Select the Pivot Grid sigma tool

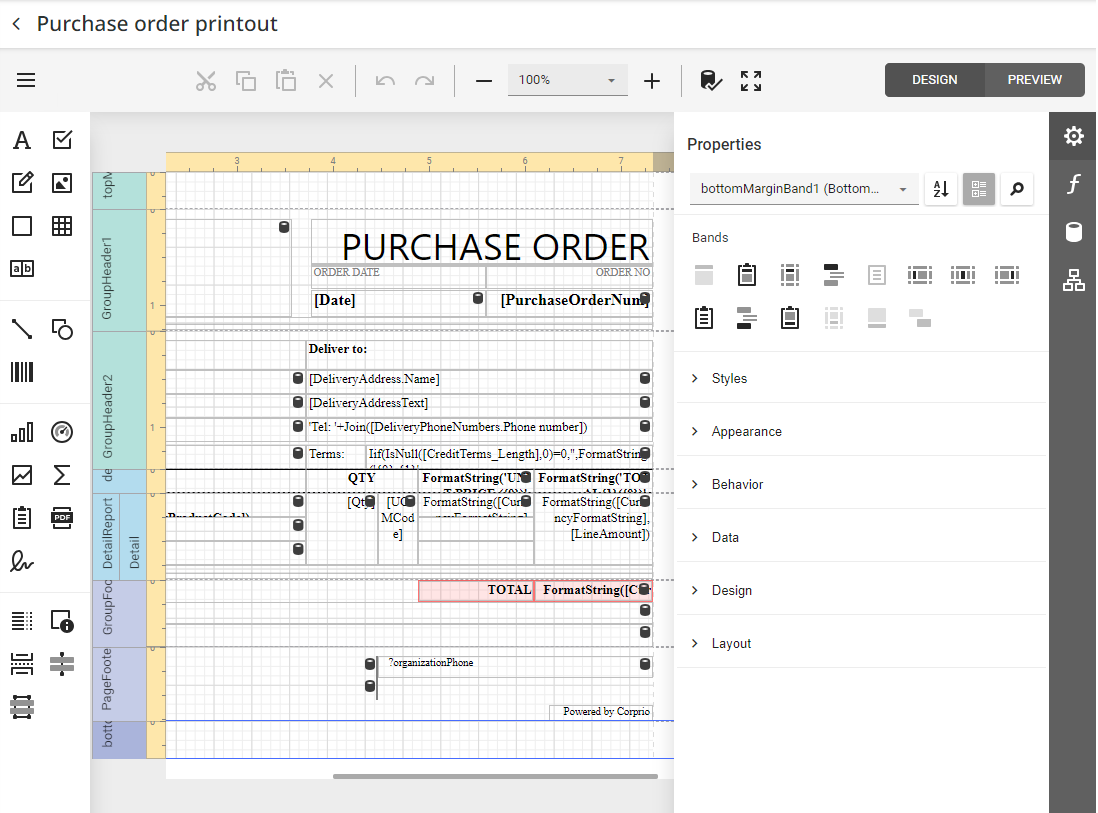click(x=62, y=475)
